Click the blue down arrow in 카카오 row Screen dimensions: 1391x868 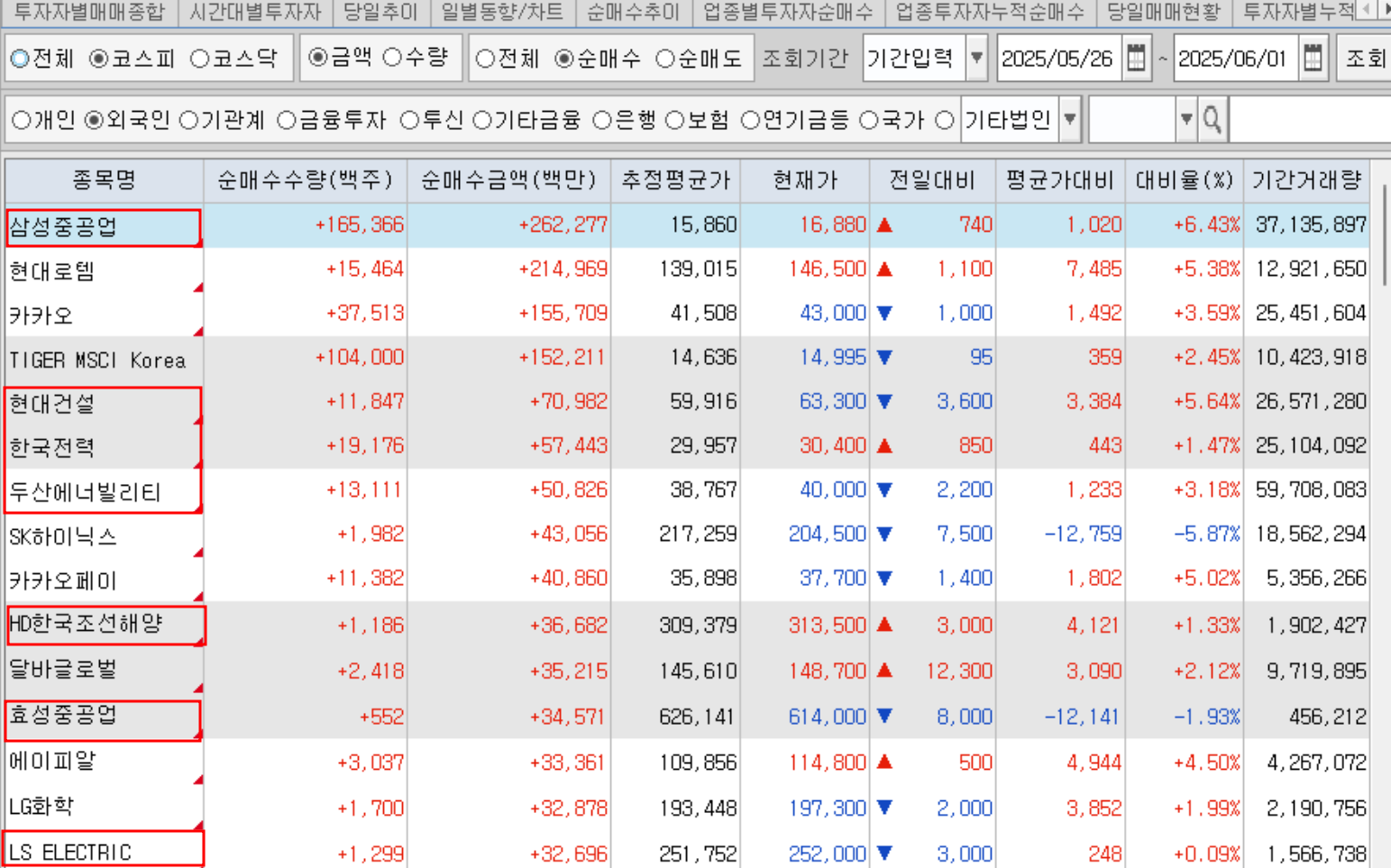coord(884,314)
